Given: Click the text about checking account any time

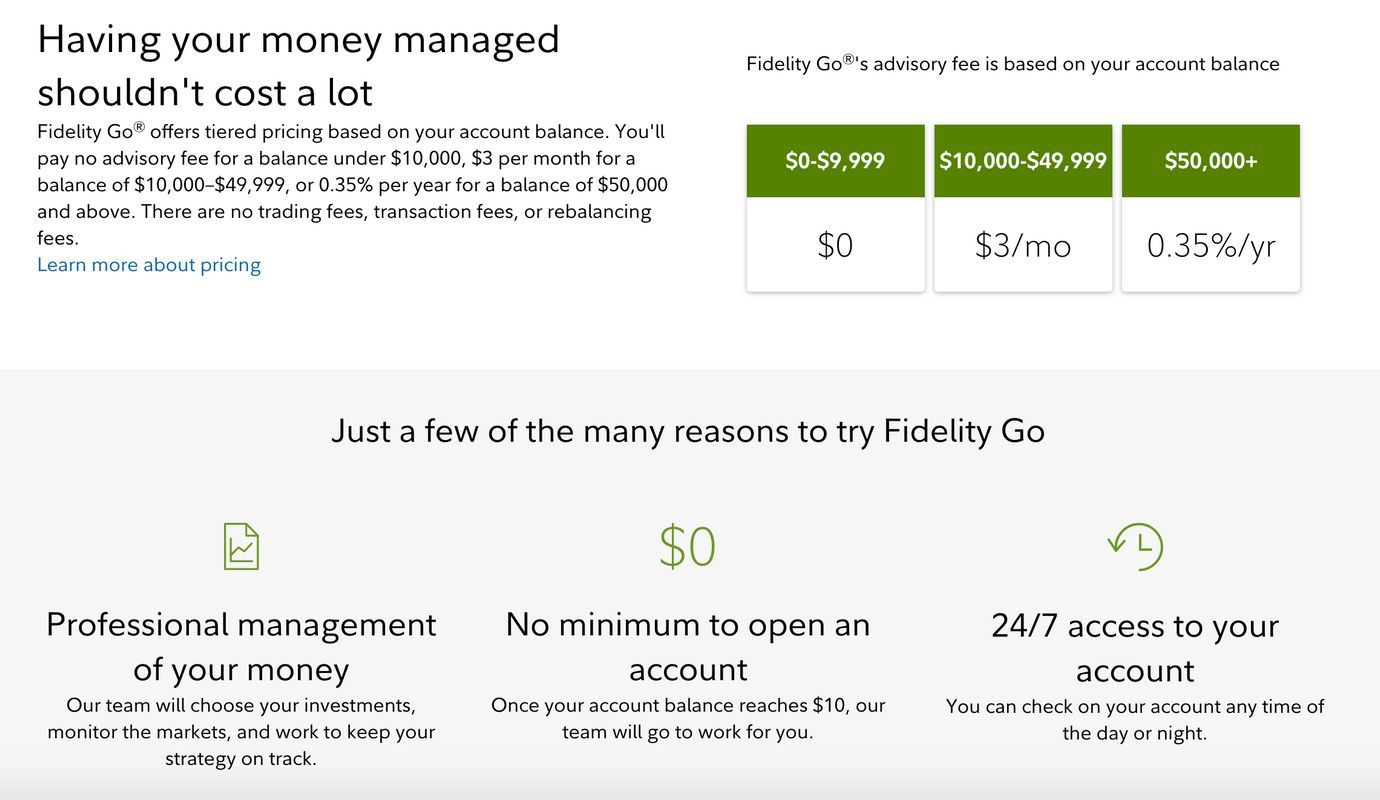Looking at the screenshot, I should click(1135, 720).
